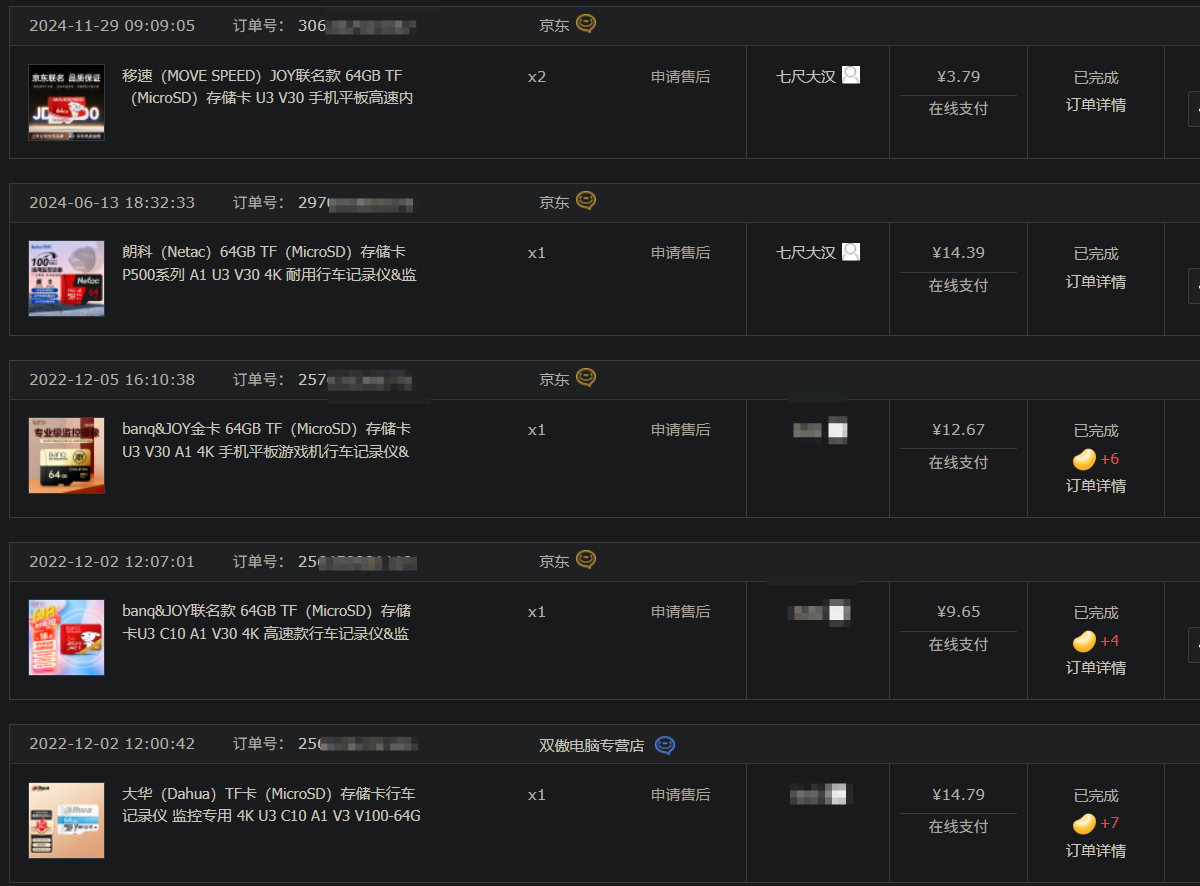Image resolution: width=1200 pixels, height=886 pixels.
Task: Open 朗科 Netac 64GB TF product title
Action: (x=270, y=263)
